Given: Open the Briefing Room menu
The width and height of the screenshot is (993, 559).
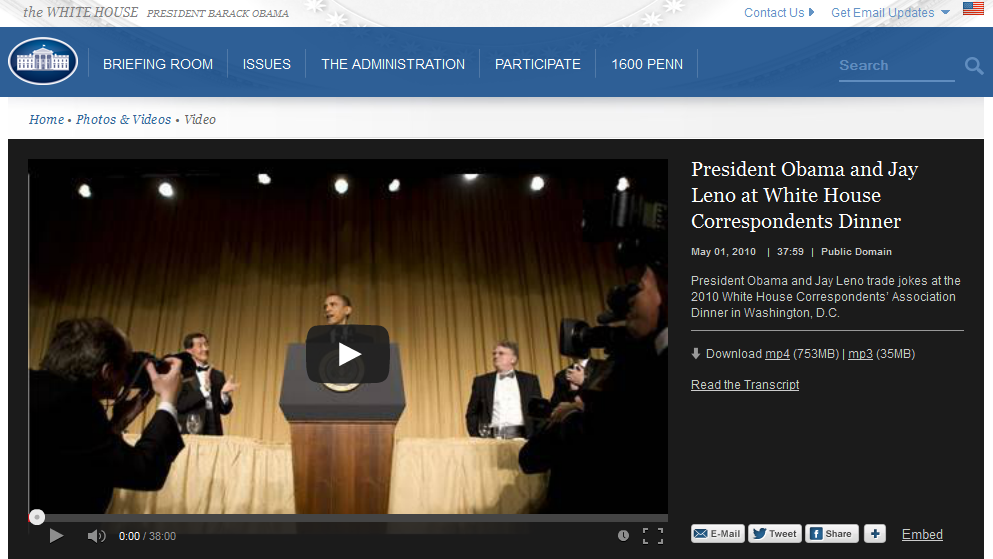Looking at the screenshot, I should (158, 64).
